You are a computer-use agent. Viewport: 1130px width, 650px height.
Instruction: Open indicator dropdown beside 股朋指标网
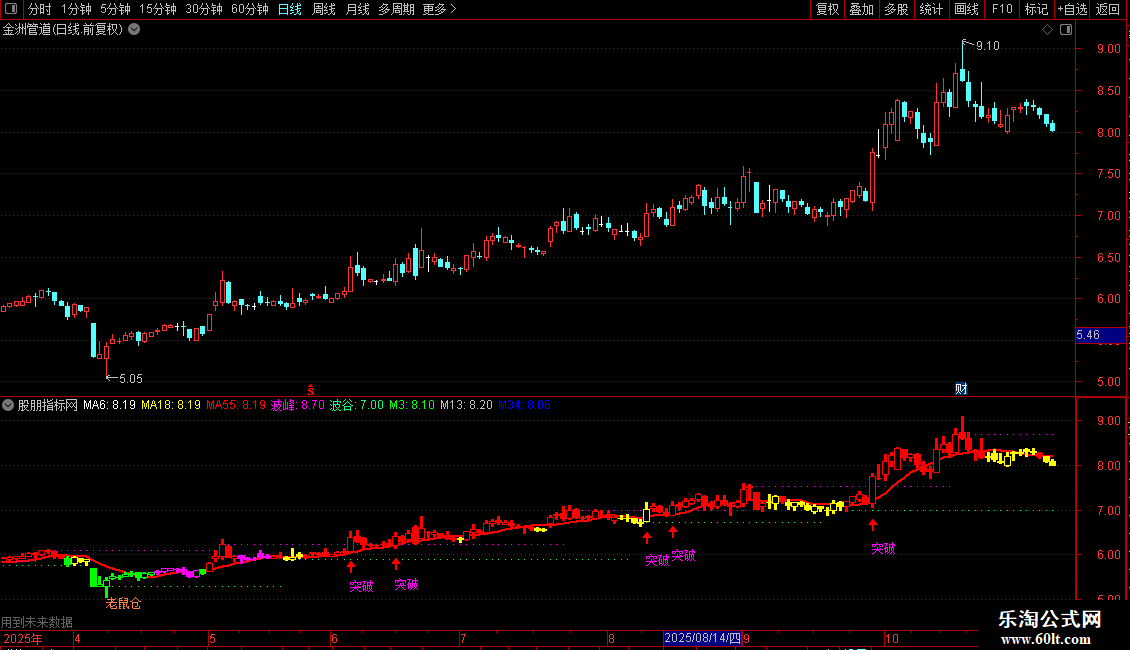8,405
